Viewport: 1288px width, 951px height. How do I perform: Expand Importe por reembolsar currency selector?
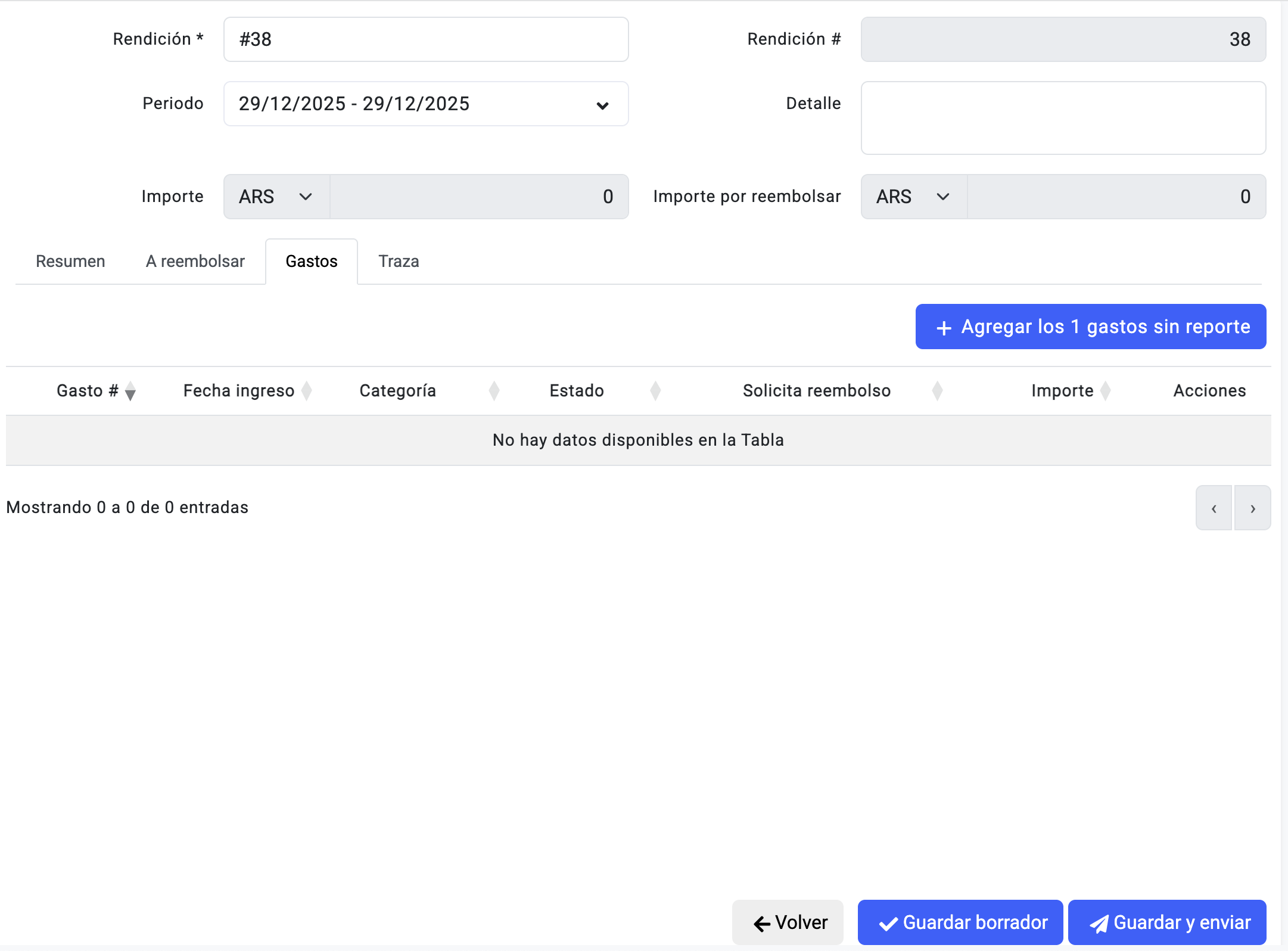913,197
